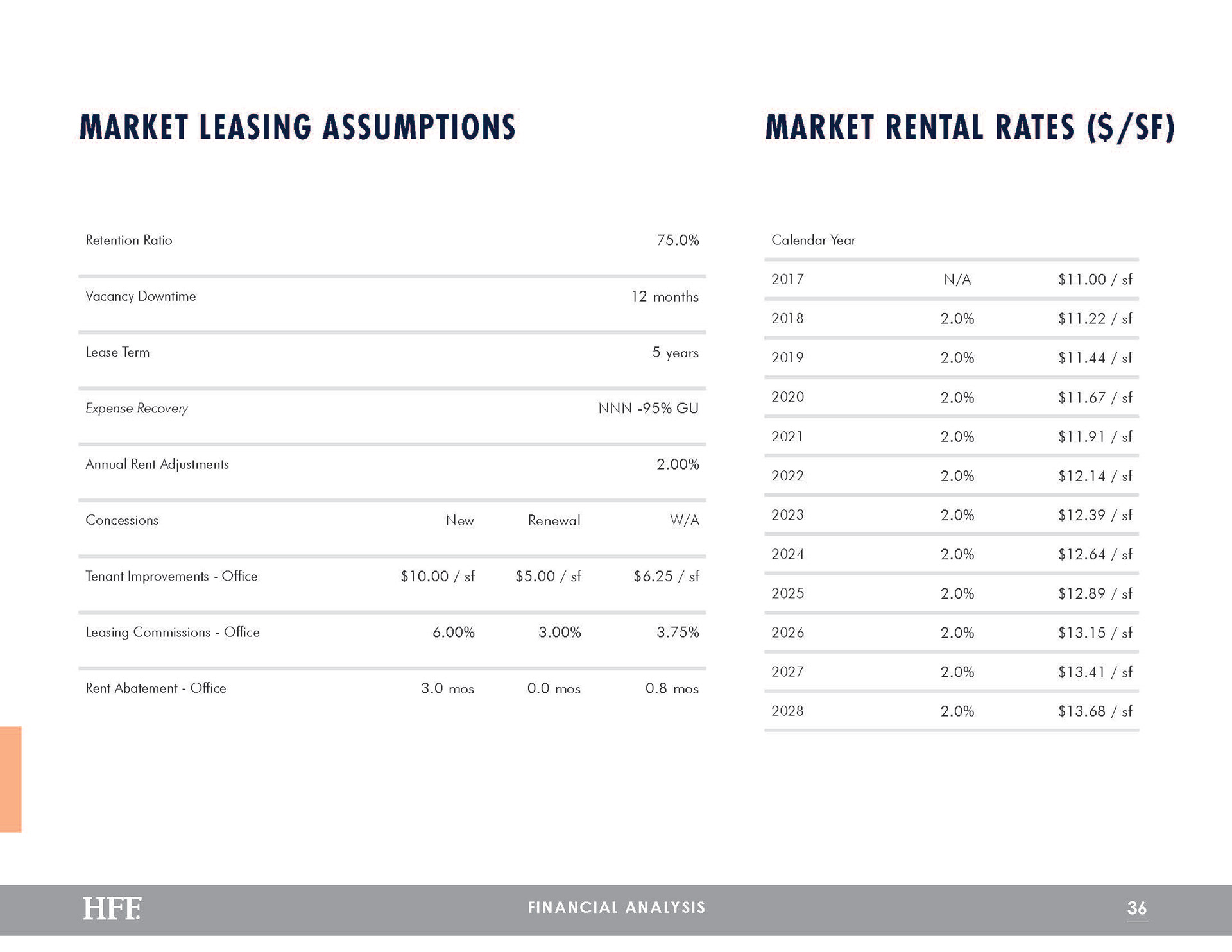
Task: Click the Financial Analysis footer label
Action: pyautogui.click(x=617, y=907)
